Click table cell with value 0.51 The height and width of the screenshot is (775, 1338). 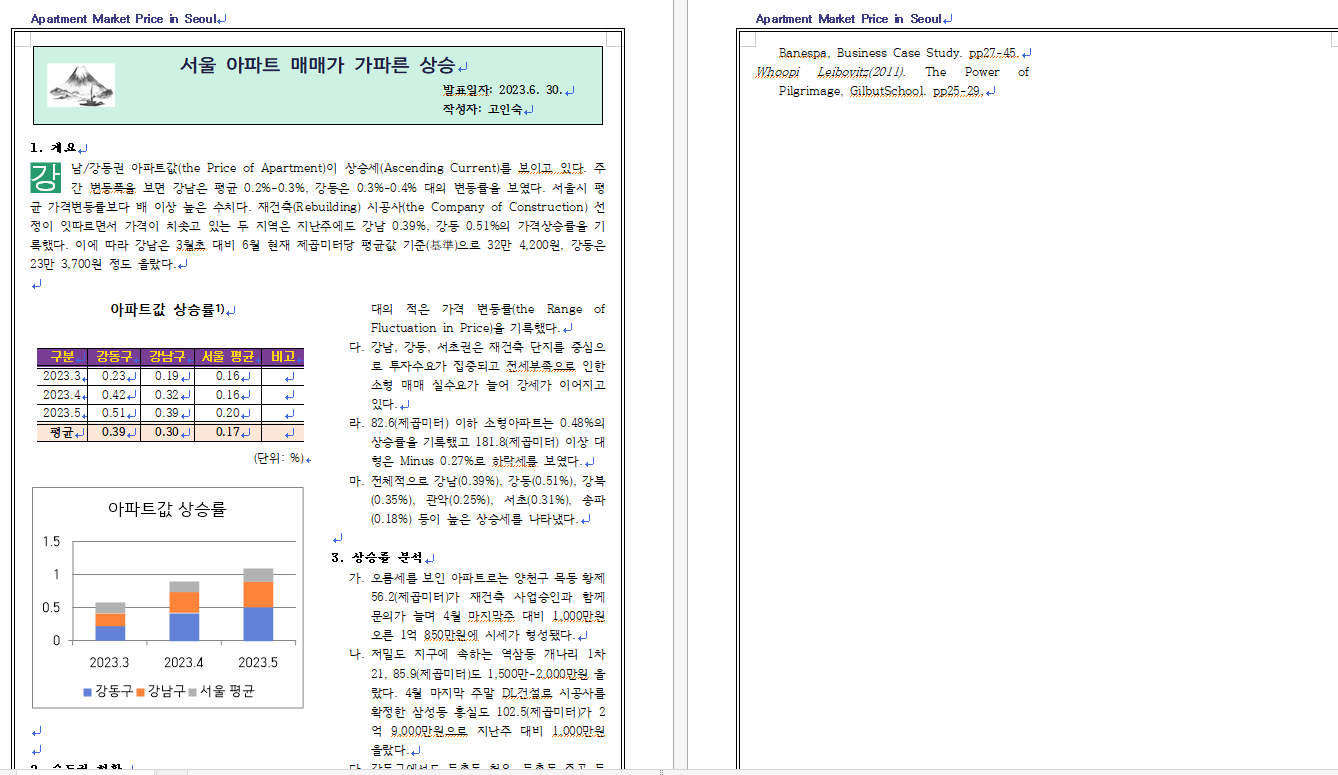(x=113, y=413)
